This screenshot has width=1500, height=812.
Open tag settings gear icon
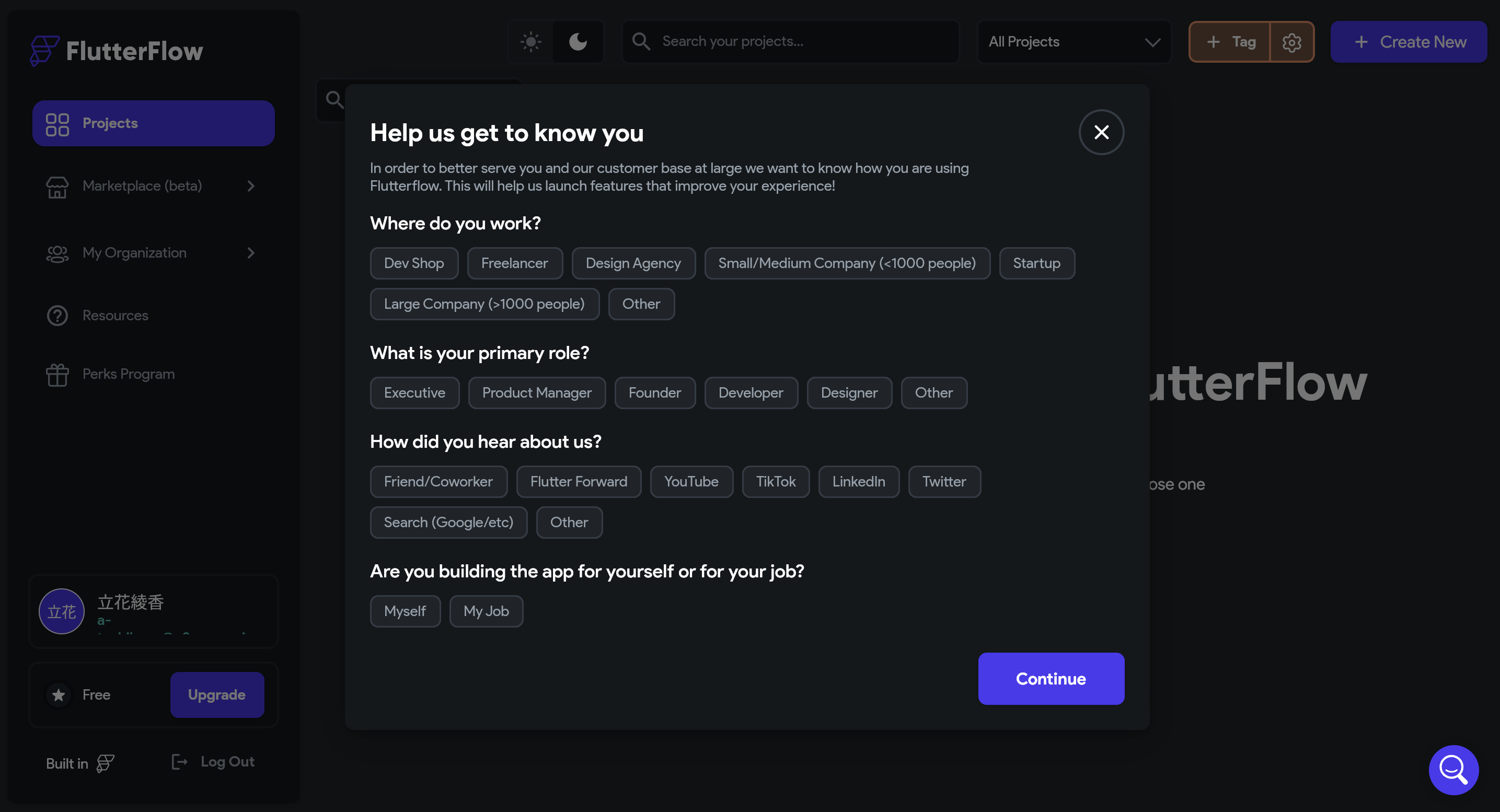(1291, 42)
